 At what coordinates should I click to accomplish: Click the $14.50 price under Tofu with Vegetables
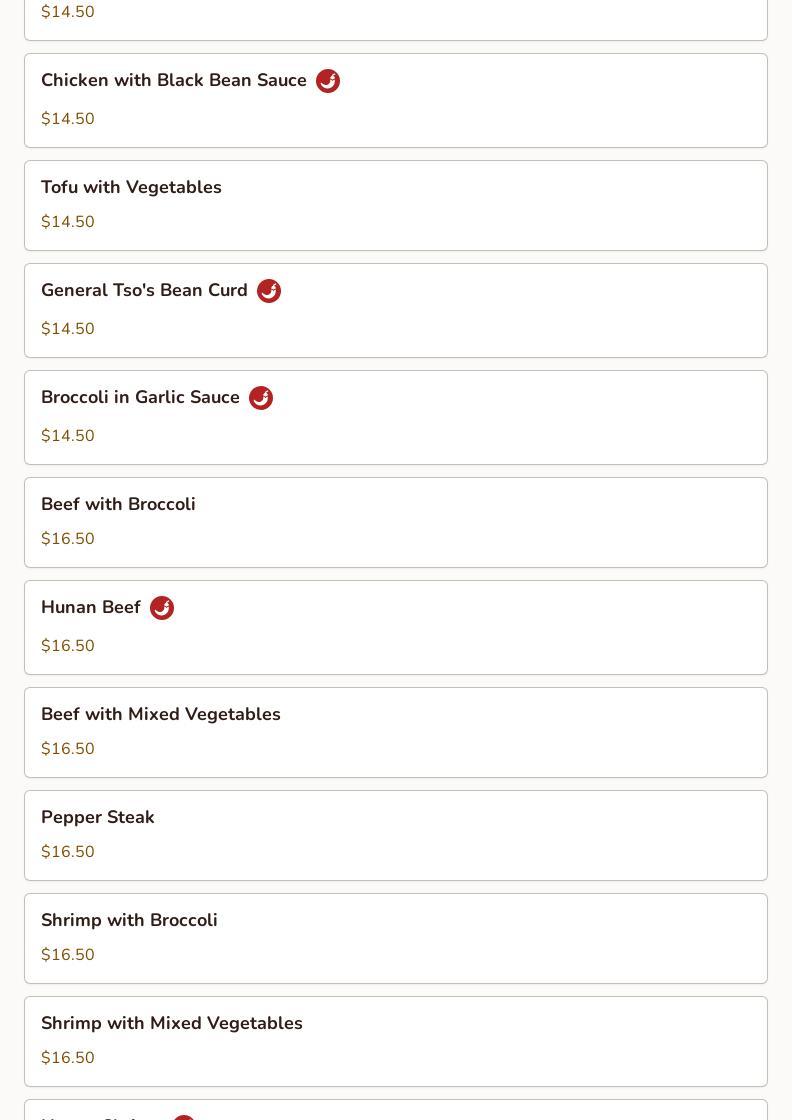coord(68,222)
